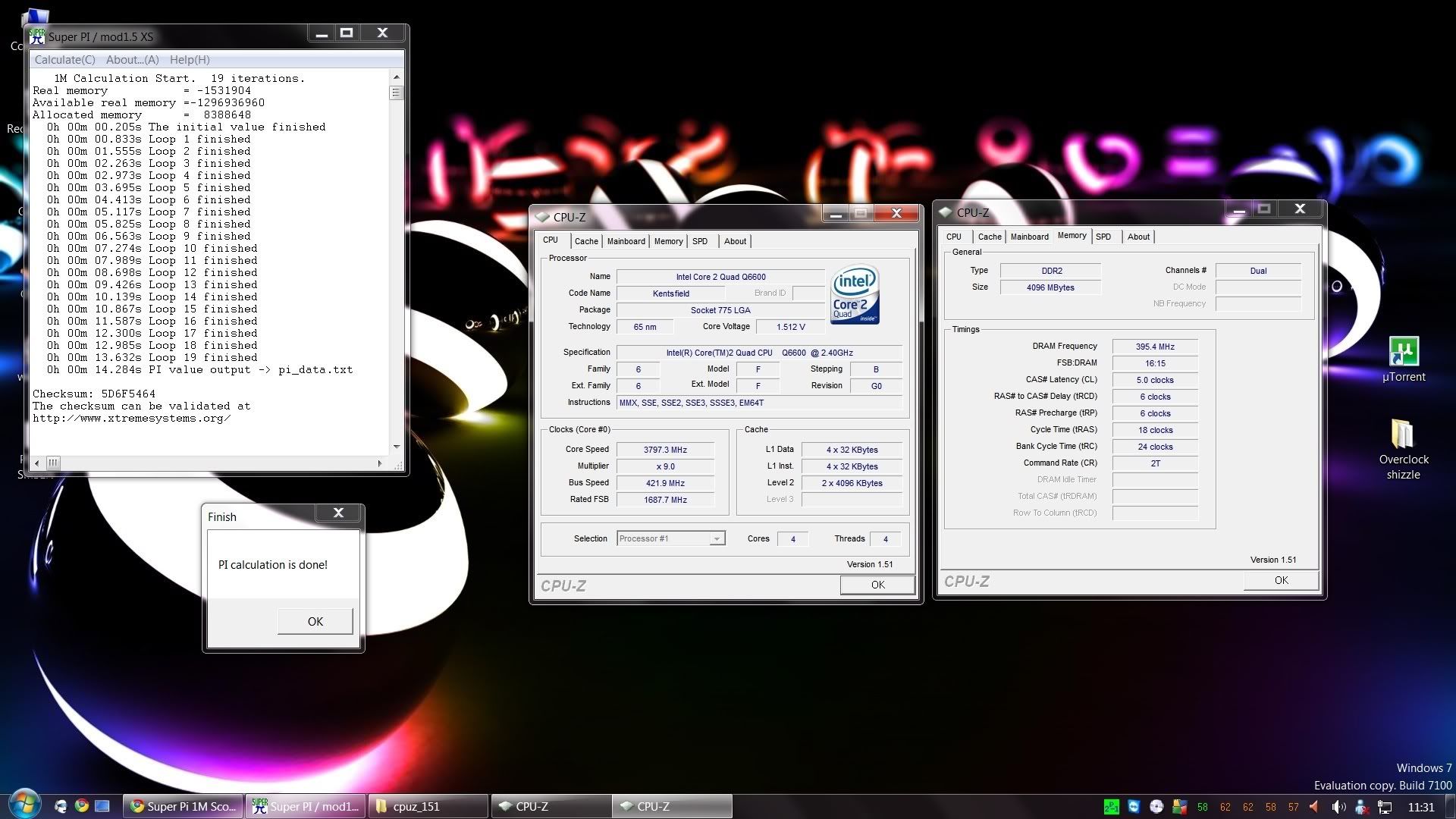Click the 57 core temperature tray reading
This screenshot has height=819, width=1456.
click(1293, 807)
